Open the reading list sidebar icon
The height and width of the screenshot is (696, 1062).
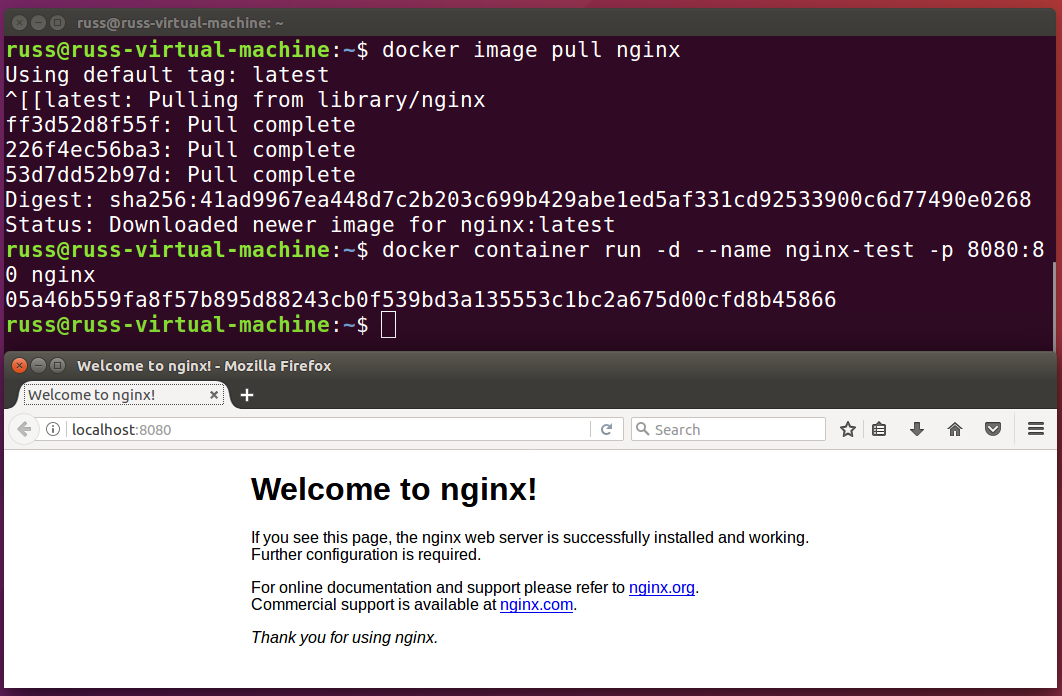pyautogui.click(x=879, y=428)
